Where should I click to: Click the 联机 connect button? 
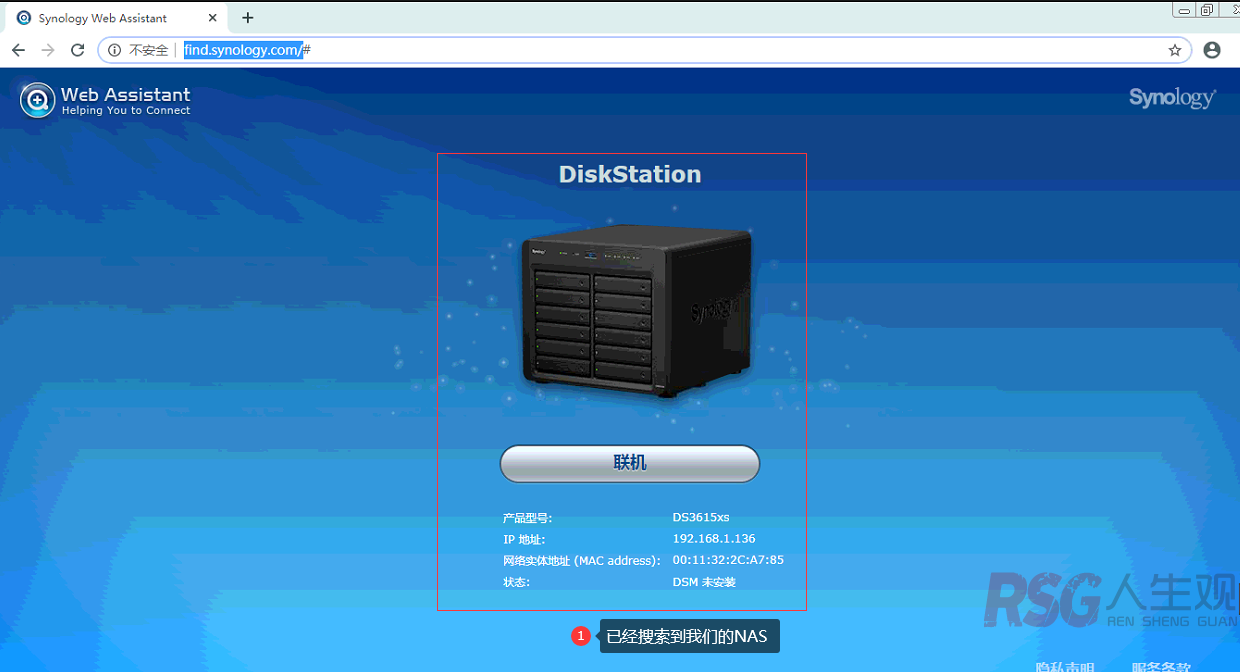(x=630, y=463)
